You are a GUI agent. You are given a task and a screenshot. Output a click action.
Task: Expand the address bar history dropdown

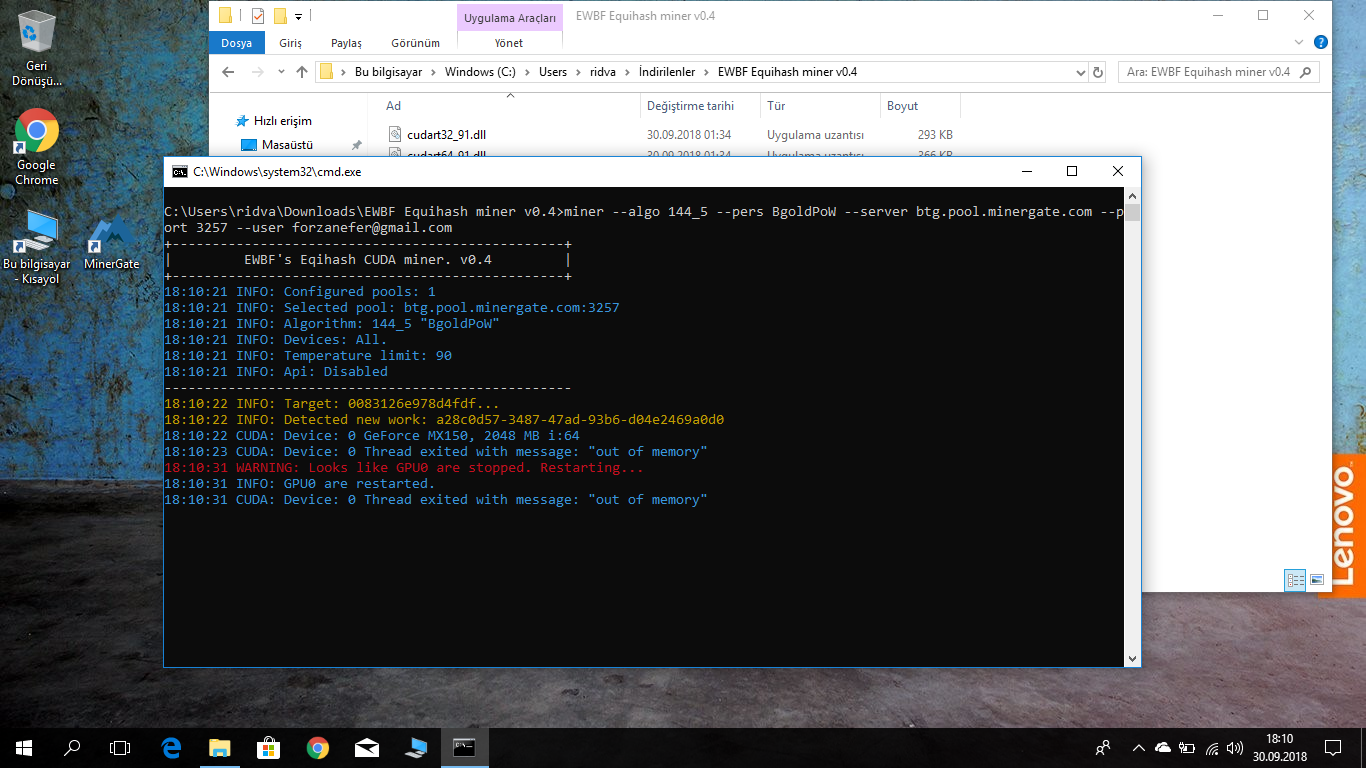[x=1080, y=73]
